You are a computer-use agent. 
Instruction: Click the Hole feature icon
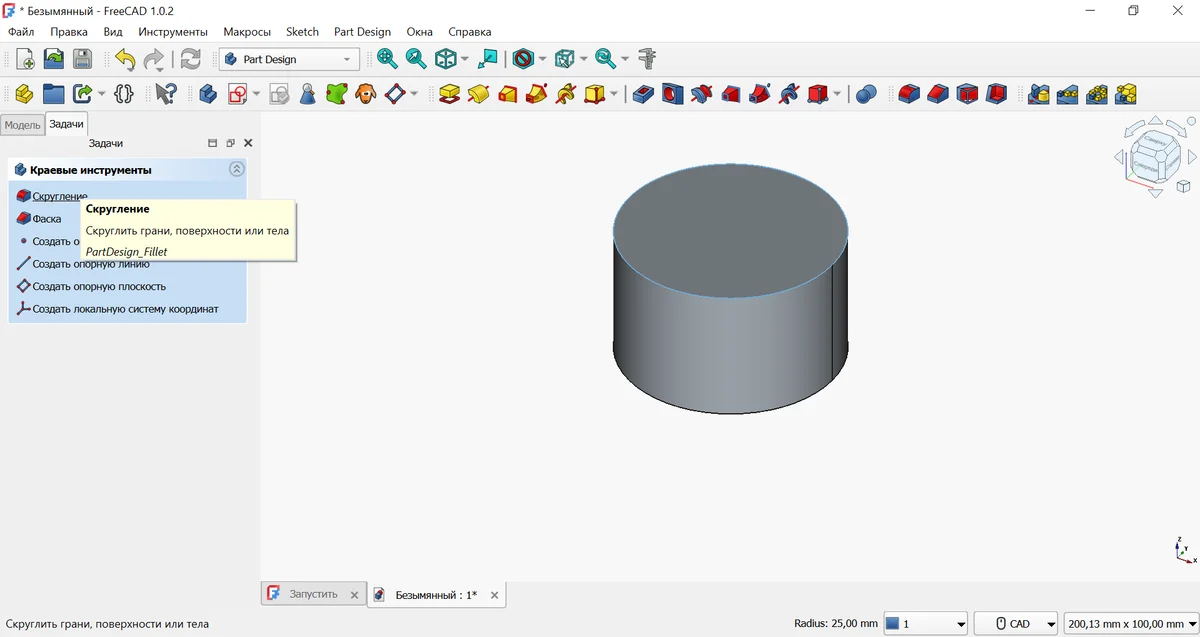(673, 94)
